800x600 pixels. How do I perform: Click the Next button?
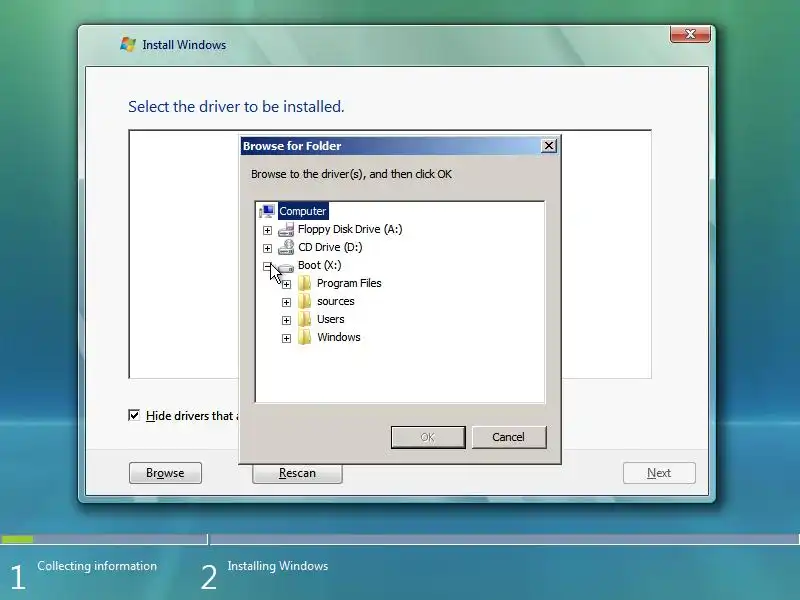(x=659, y=473)
